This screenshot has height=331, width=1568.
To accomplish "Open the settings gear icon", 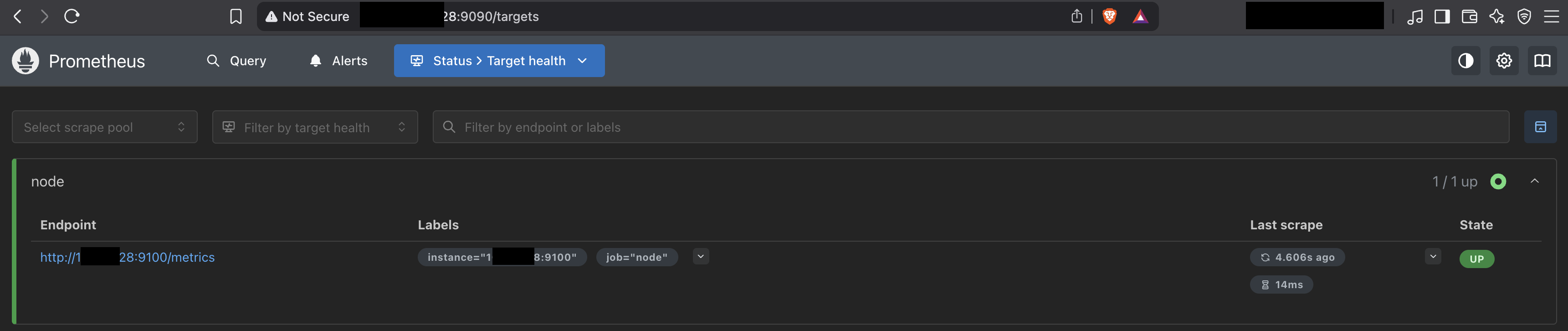I will [1503, 60].
